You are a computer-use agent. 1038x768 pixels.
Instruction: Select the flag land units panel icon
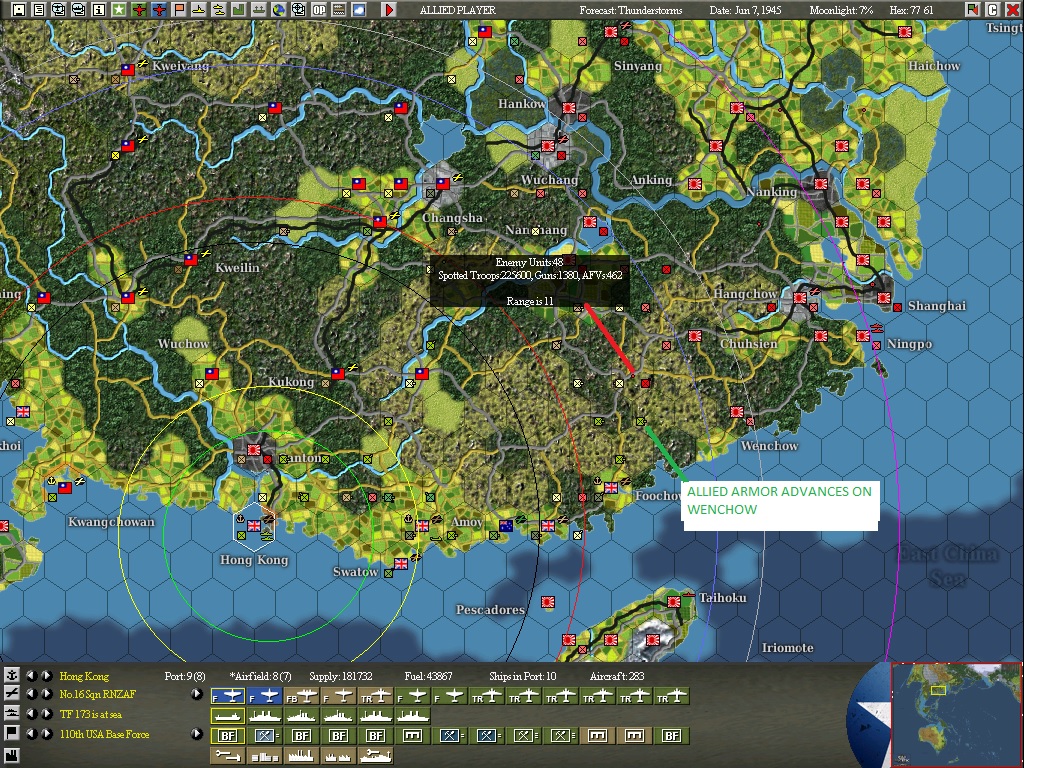tap(11, 733)
